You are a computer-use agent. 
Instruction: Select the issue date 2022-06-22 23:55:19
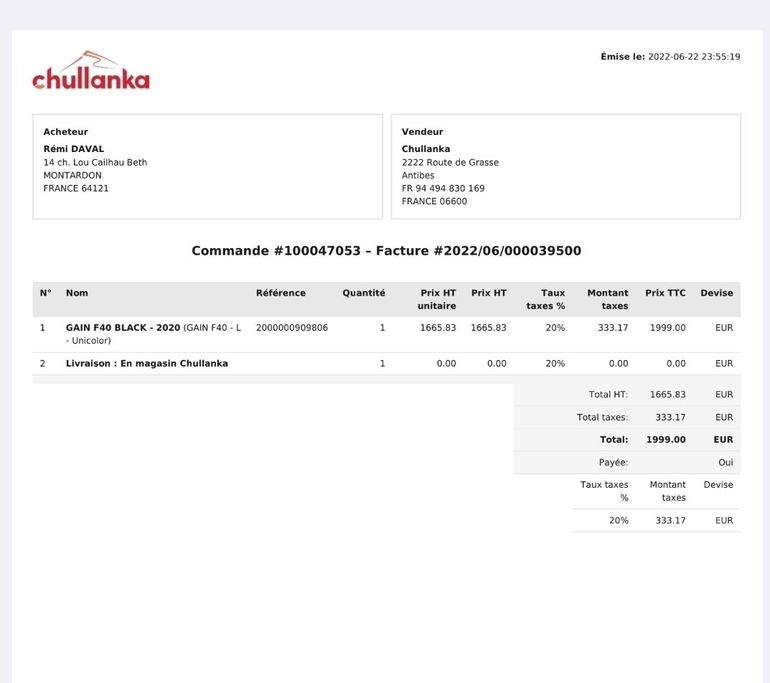pyautogui.click(x=694, y=56)
